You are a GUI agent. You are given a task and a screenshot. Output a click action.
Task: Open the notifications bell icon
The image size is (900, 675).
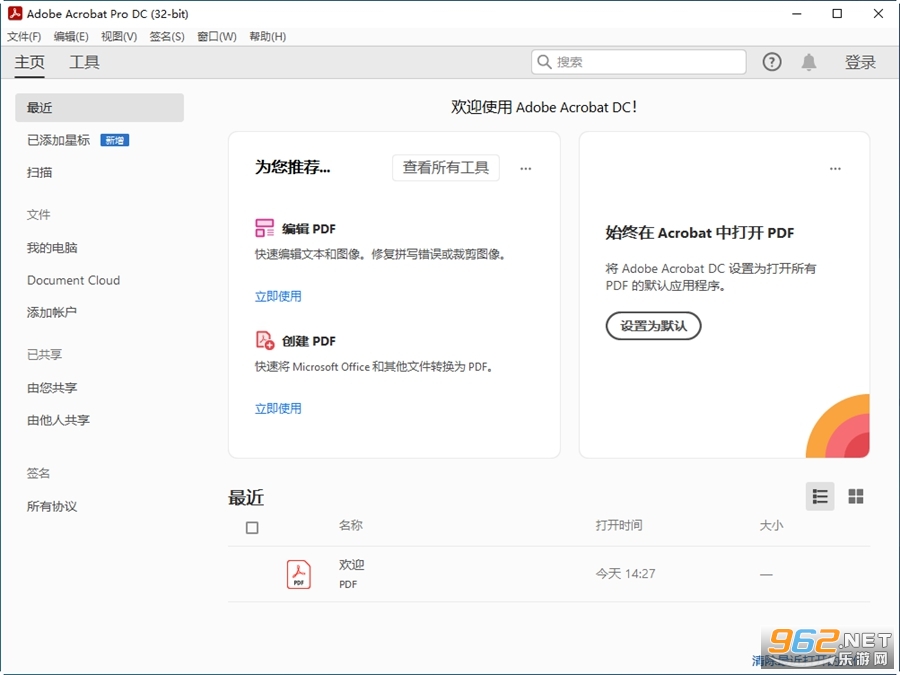click(x=809, y=62)
